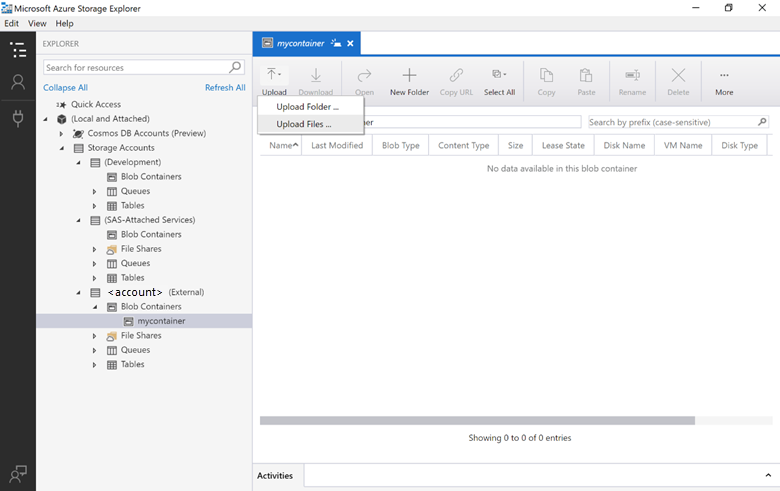This screenshot has width=780, height=491.
Task: Expand the Cosmos DB Accounts node
Action: point(61,133)
